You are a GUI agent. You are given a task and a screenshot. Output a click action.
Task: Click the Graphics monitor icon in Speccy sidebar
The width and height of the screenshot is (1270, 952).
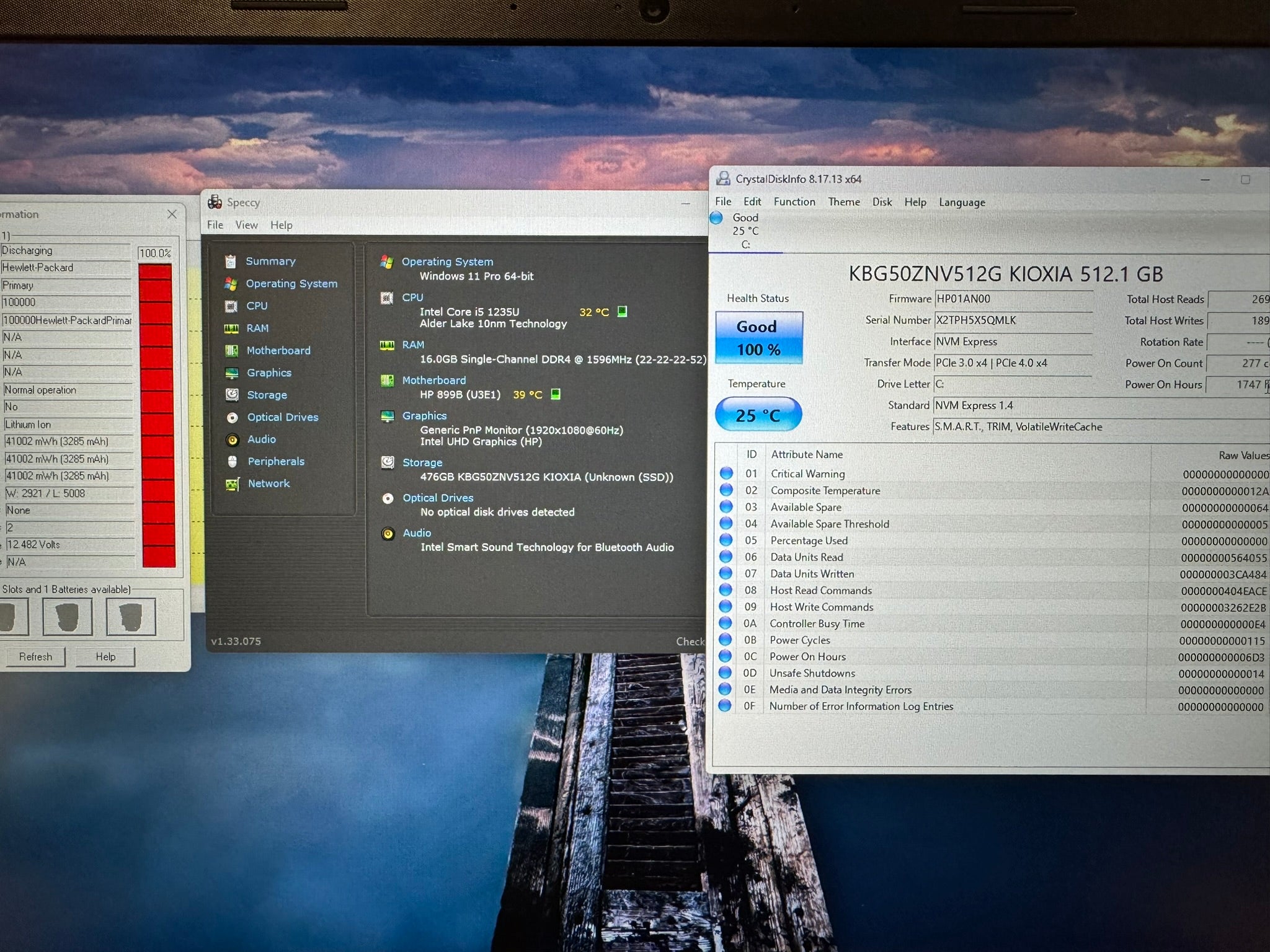pos(231,373)
